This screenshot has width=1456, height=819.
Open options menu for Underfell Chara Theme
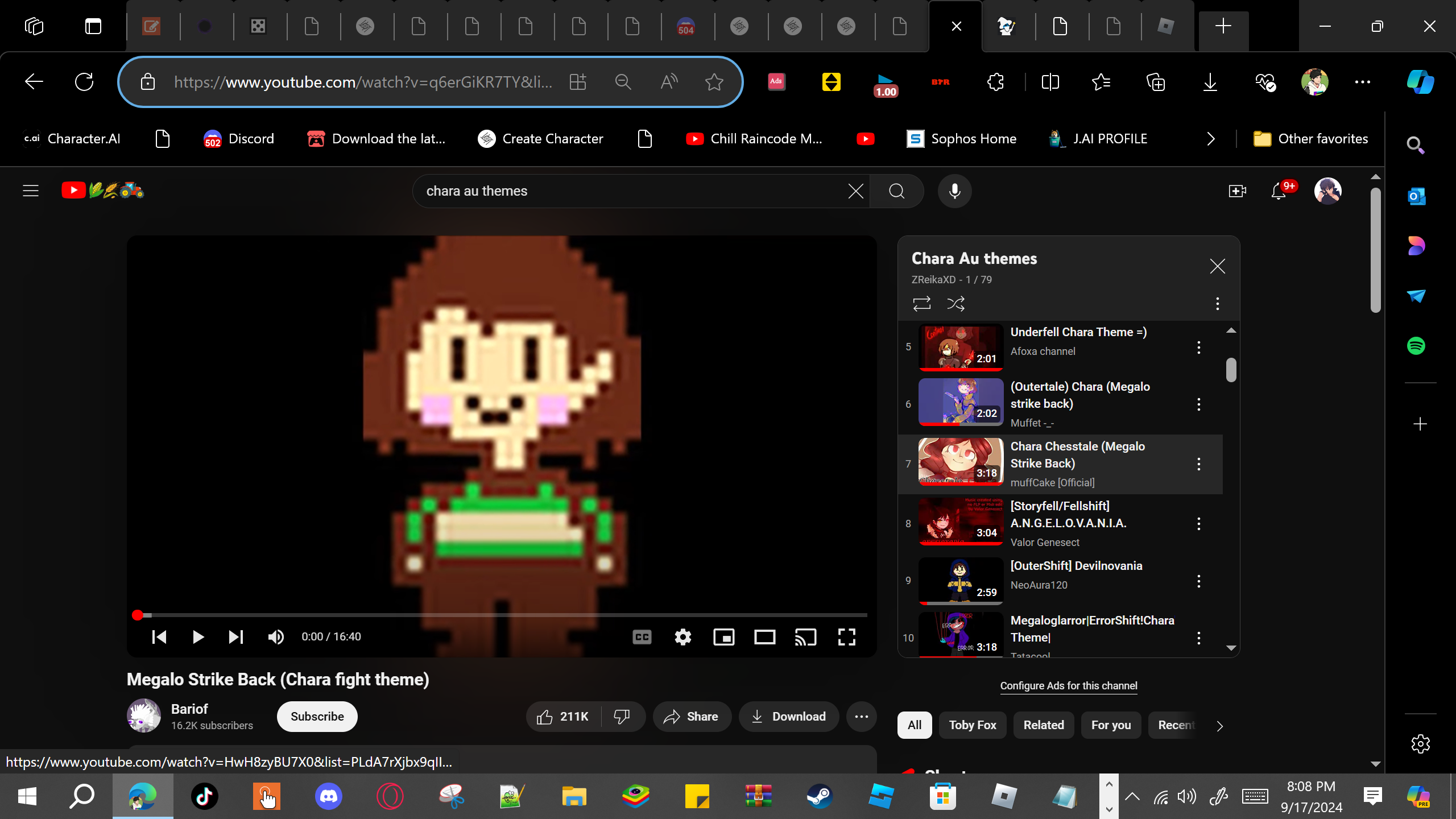pos(1198,348)
